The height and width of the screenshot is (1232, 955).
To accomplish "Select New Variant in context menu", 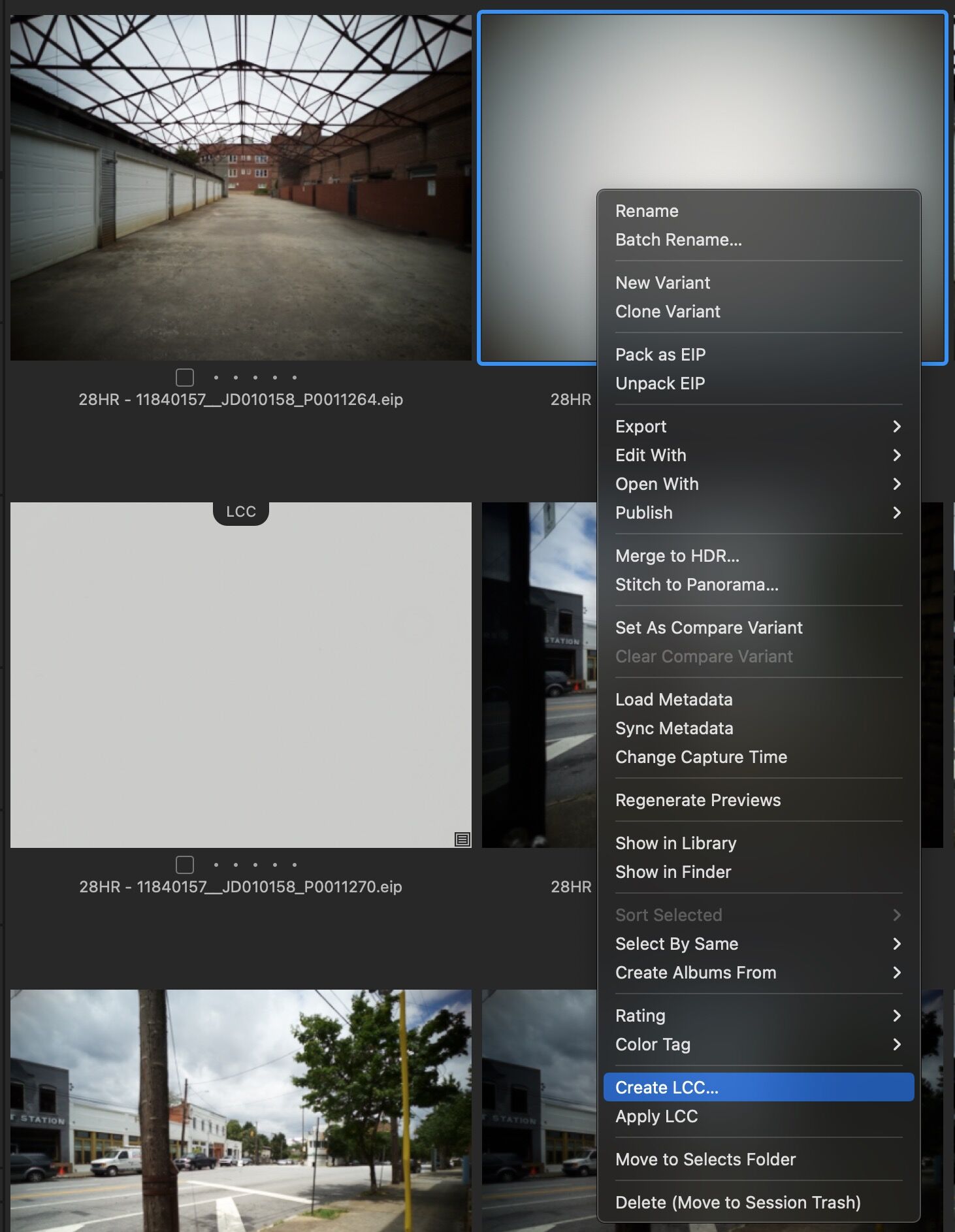I will (x=758, y=283).
